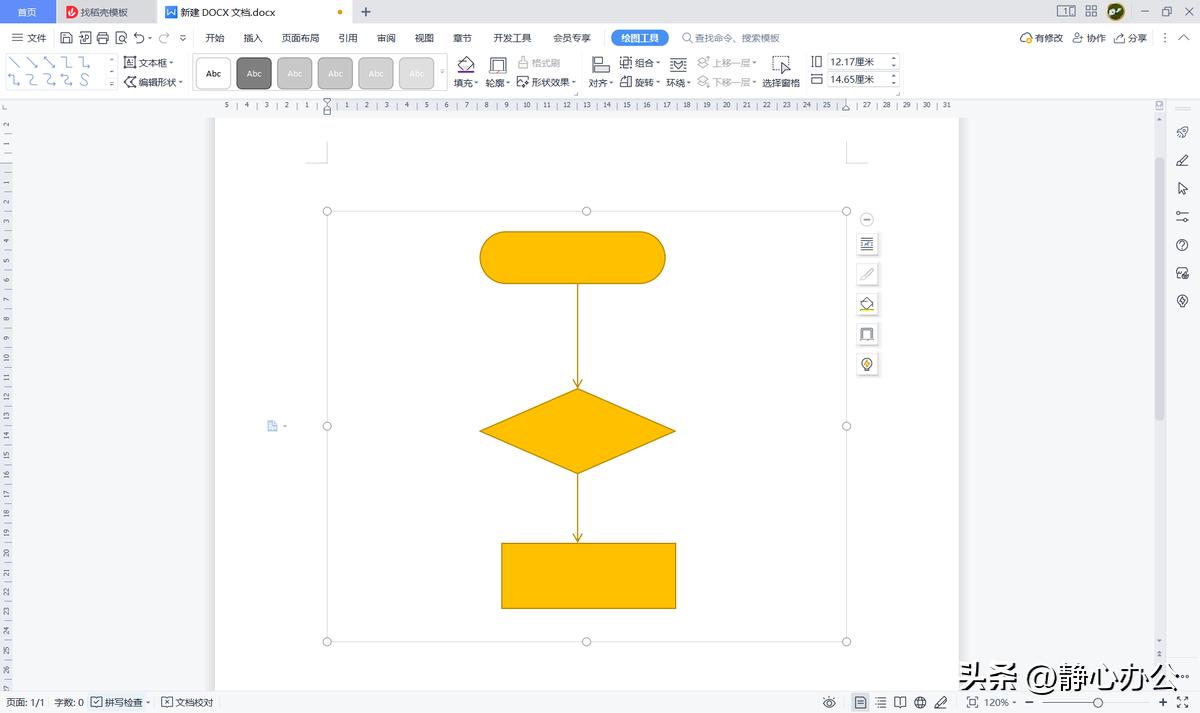The height and width of the screenshot is (713, 1200).
Task: Click the Undo arrow icon
Action: click(x=139, y=38)
